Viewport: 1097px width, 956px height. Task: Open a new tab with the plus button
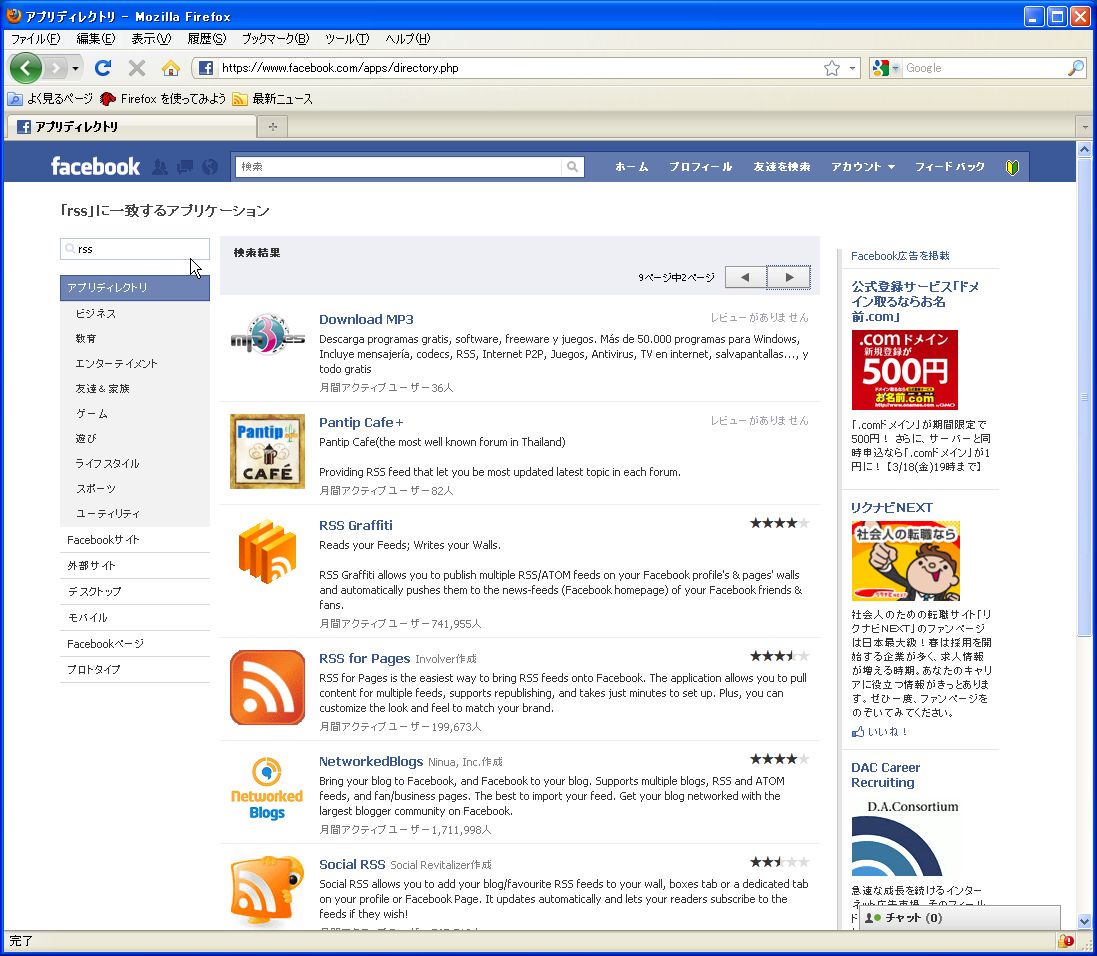click(272, 127)
